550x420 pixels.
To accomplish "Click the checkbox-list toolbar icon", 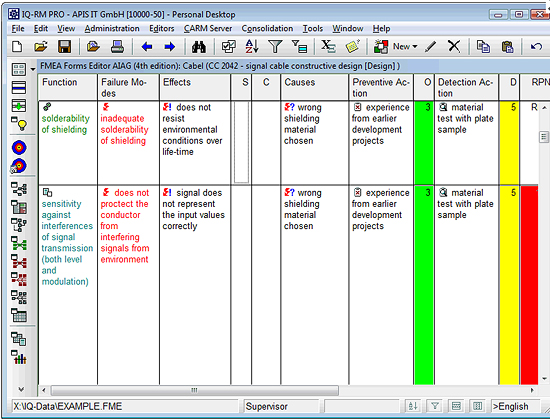I will pyautogui.click(x=228, y=46).
